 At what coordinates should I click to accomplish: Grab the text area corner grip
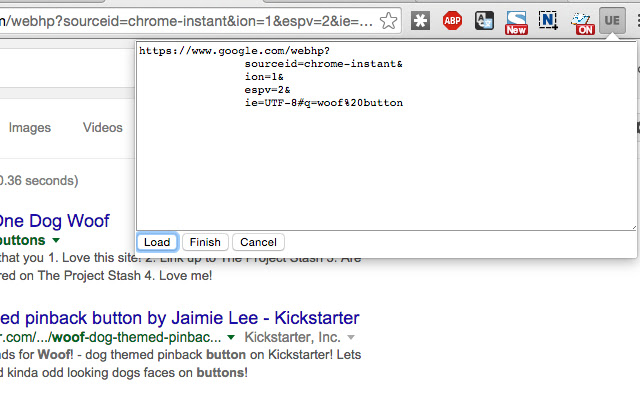click(633, 227)
